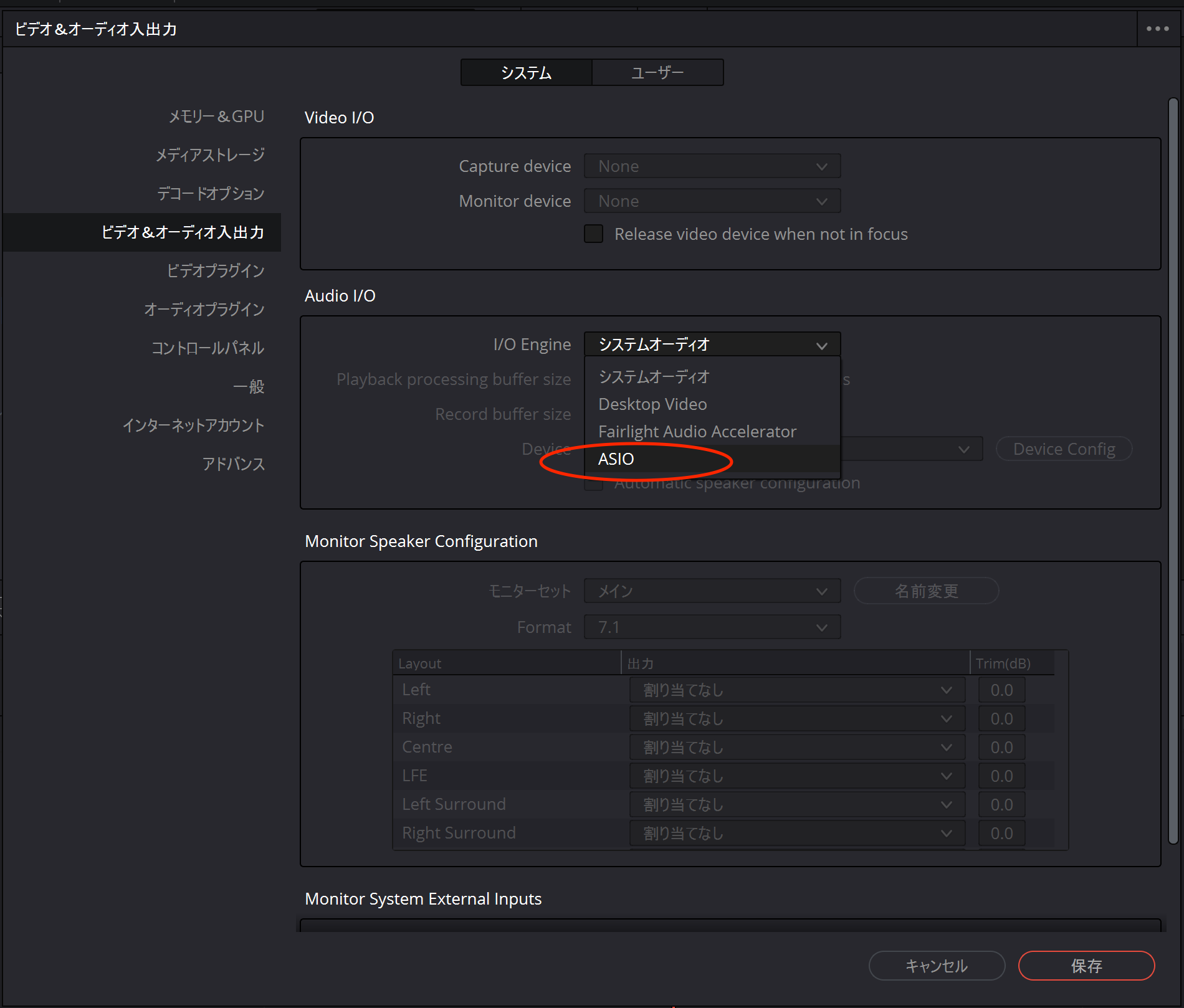Viewport: 1184px width, 1008px height.
Task: Open the Format 7.1 dropdown
Action: point(712,627)
